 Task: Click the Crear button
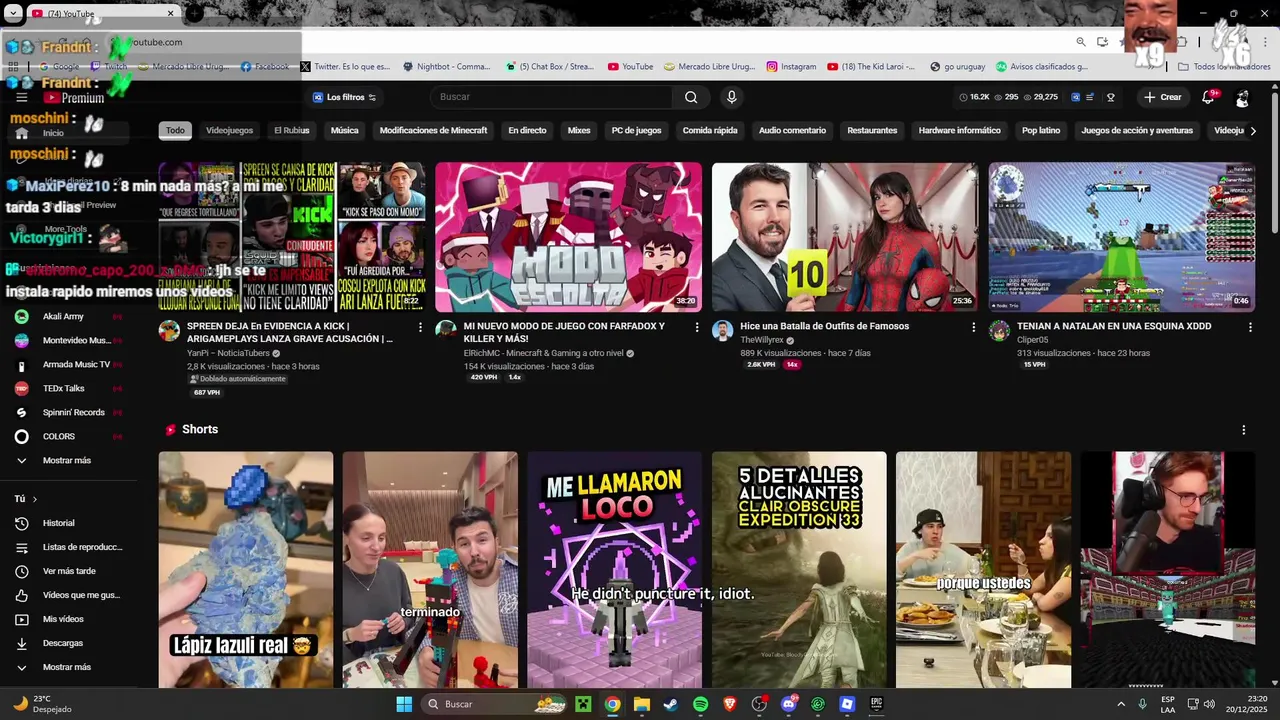1163,97
